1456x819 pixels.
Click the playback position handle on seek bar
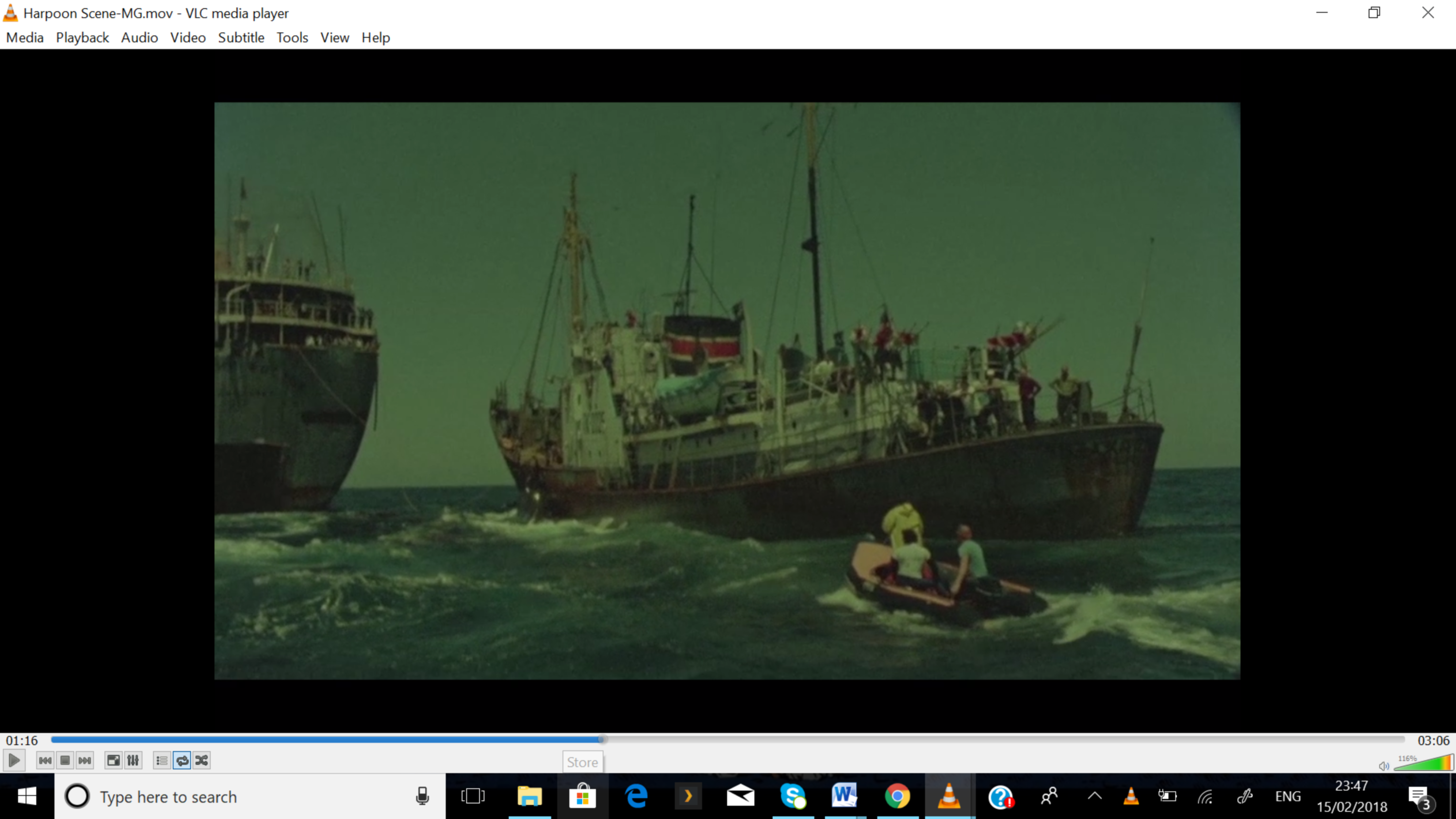pos(602,739)
